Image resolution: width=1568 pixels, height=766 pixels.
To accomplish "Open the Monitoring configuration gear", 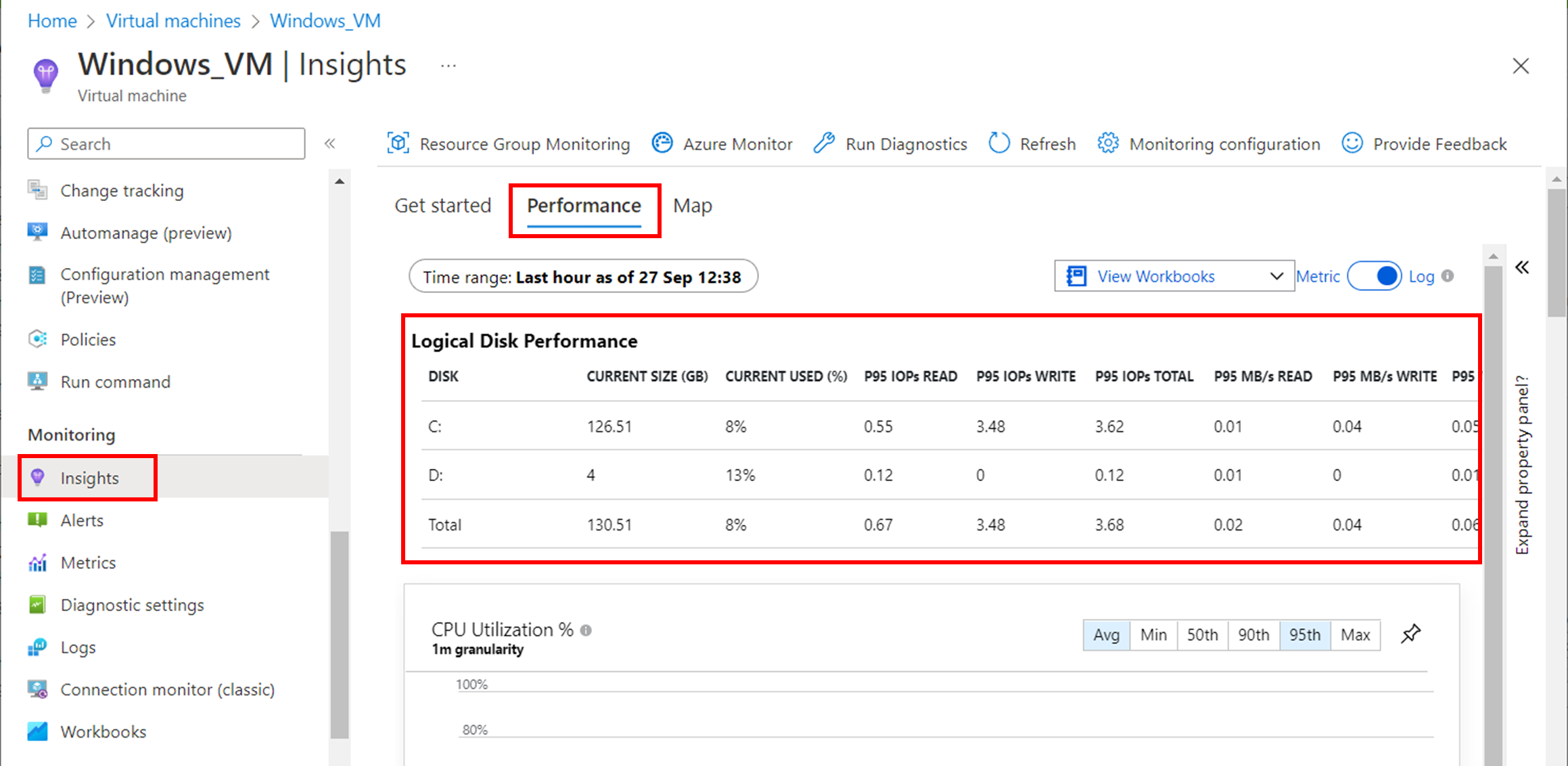I will pyautogui.click(x=1107, y=143).
